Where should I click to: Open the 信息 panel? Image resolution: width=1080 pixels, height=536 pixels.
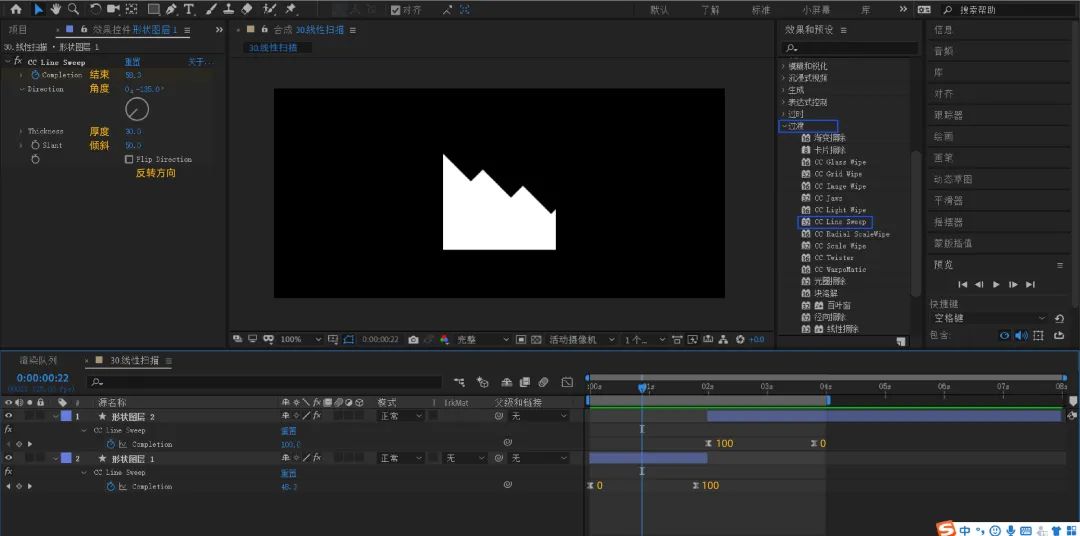(943, 30)
